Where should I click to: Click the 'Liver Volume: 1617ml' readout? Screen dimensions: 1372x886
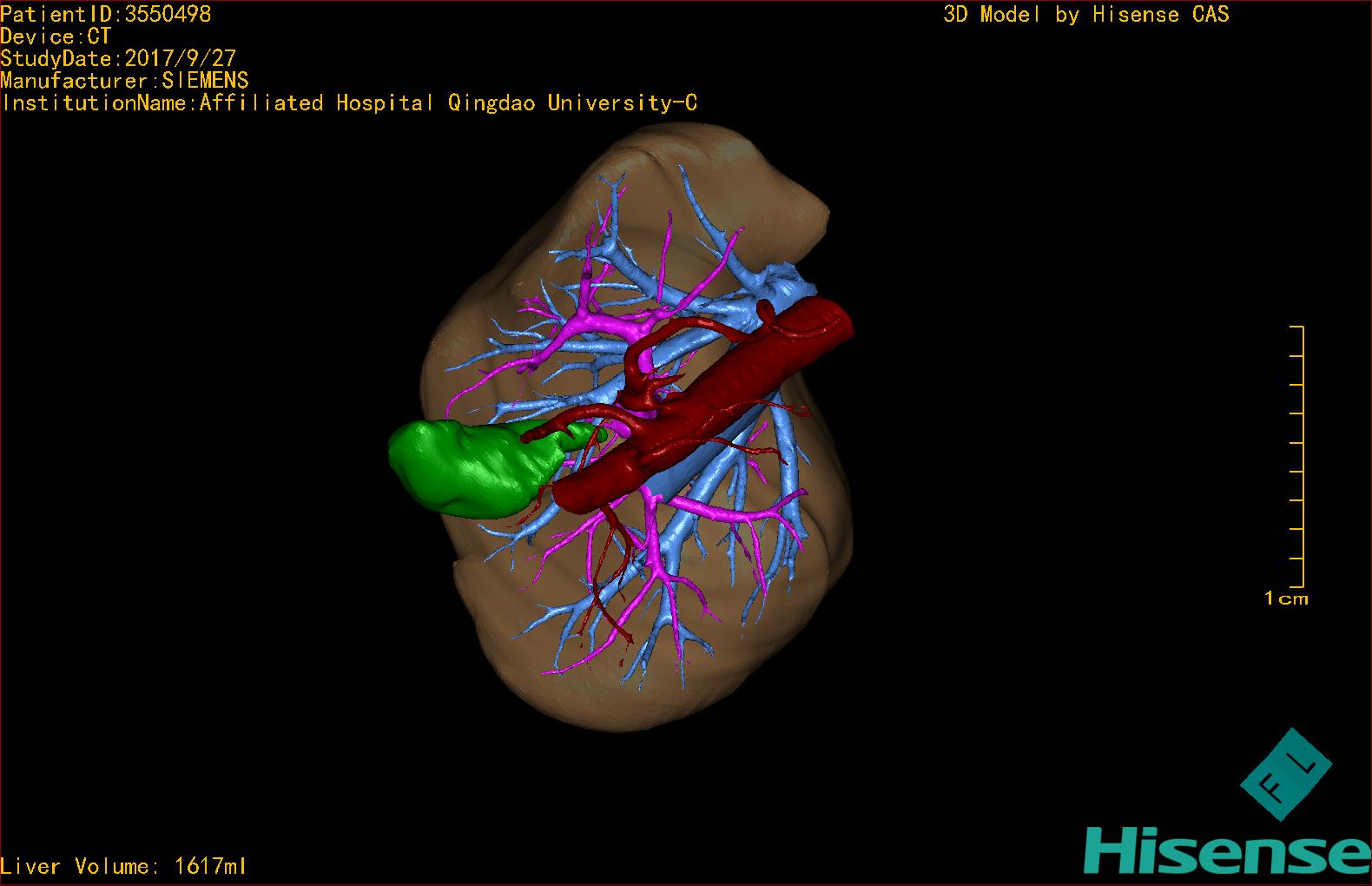(123, 866)
